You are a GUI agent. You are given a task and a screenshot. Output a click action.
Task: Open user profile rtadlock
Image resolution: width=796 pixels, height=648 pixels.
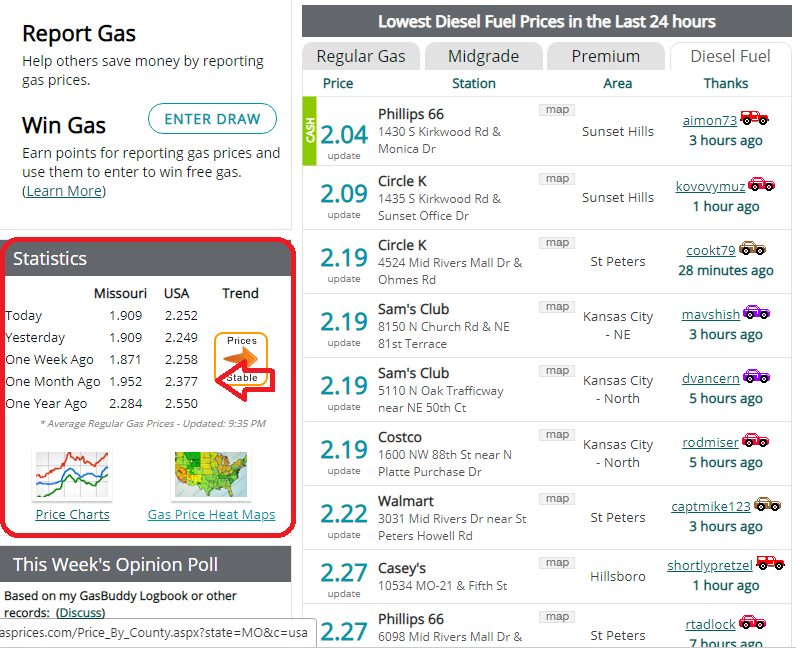pyautogui.click(x=710, y=624)
